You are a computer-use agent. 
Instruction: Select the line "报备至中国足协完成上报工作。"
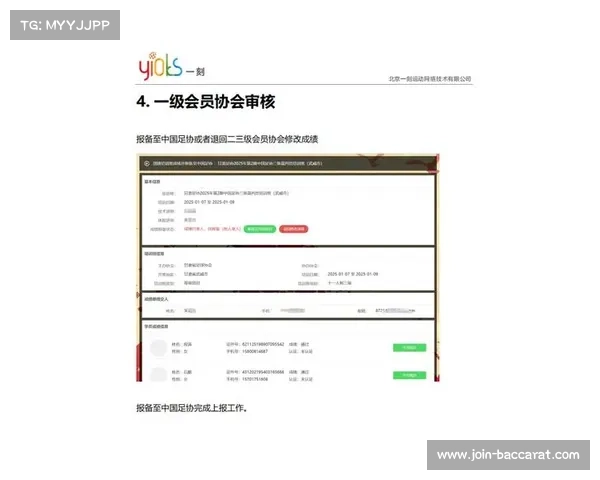point(192,408)
